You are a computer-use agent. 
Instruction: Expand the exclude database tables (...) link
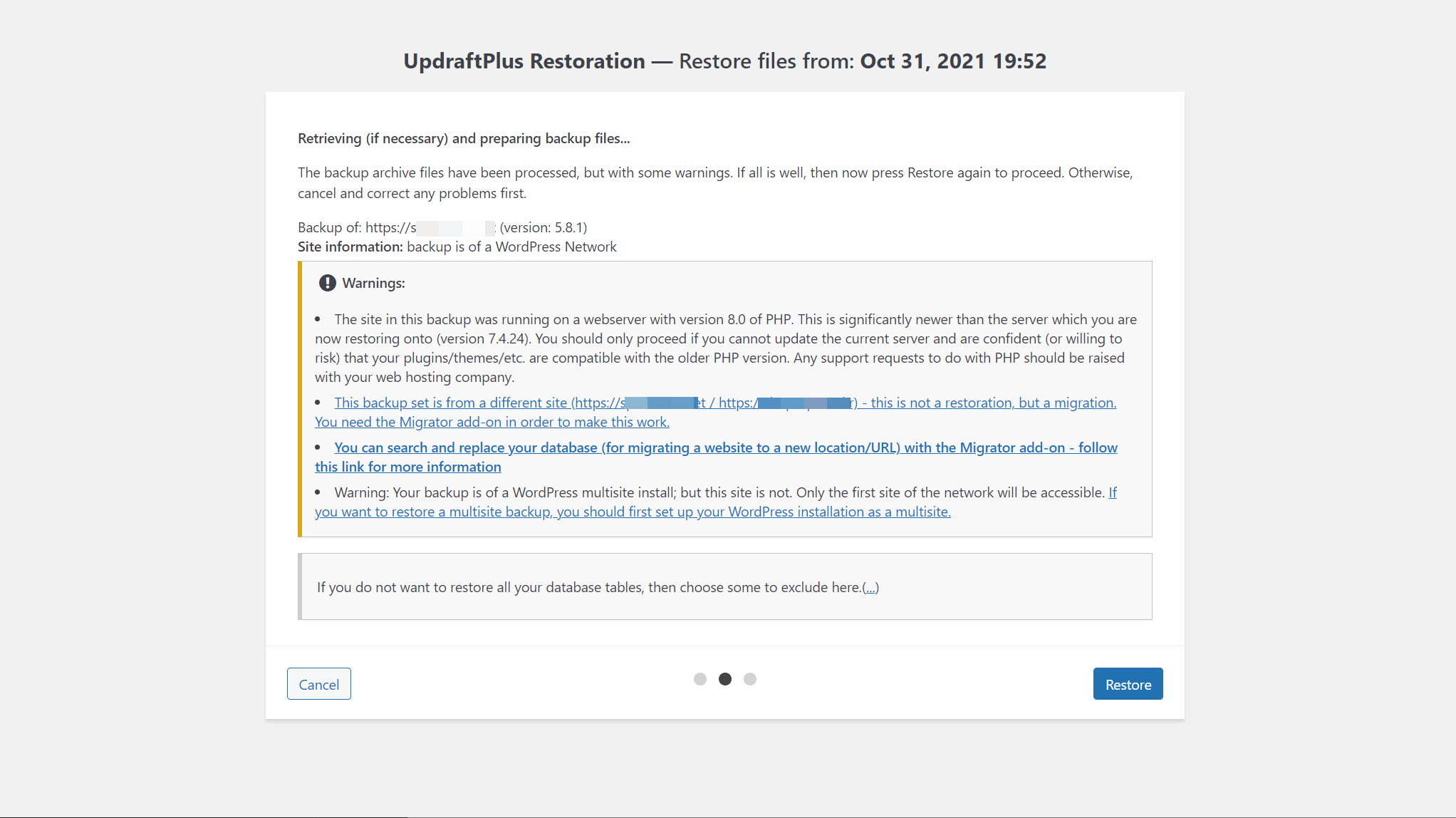(870, 588)
